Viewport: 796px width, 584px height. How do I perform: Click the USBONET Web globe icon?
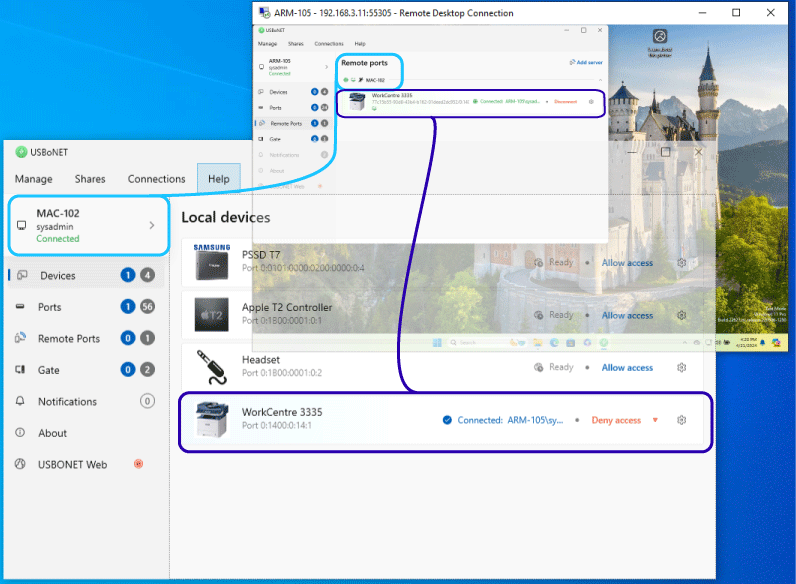click(x=20, y=464)
